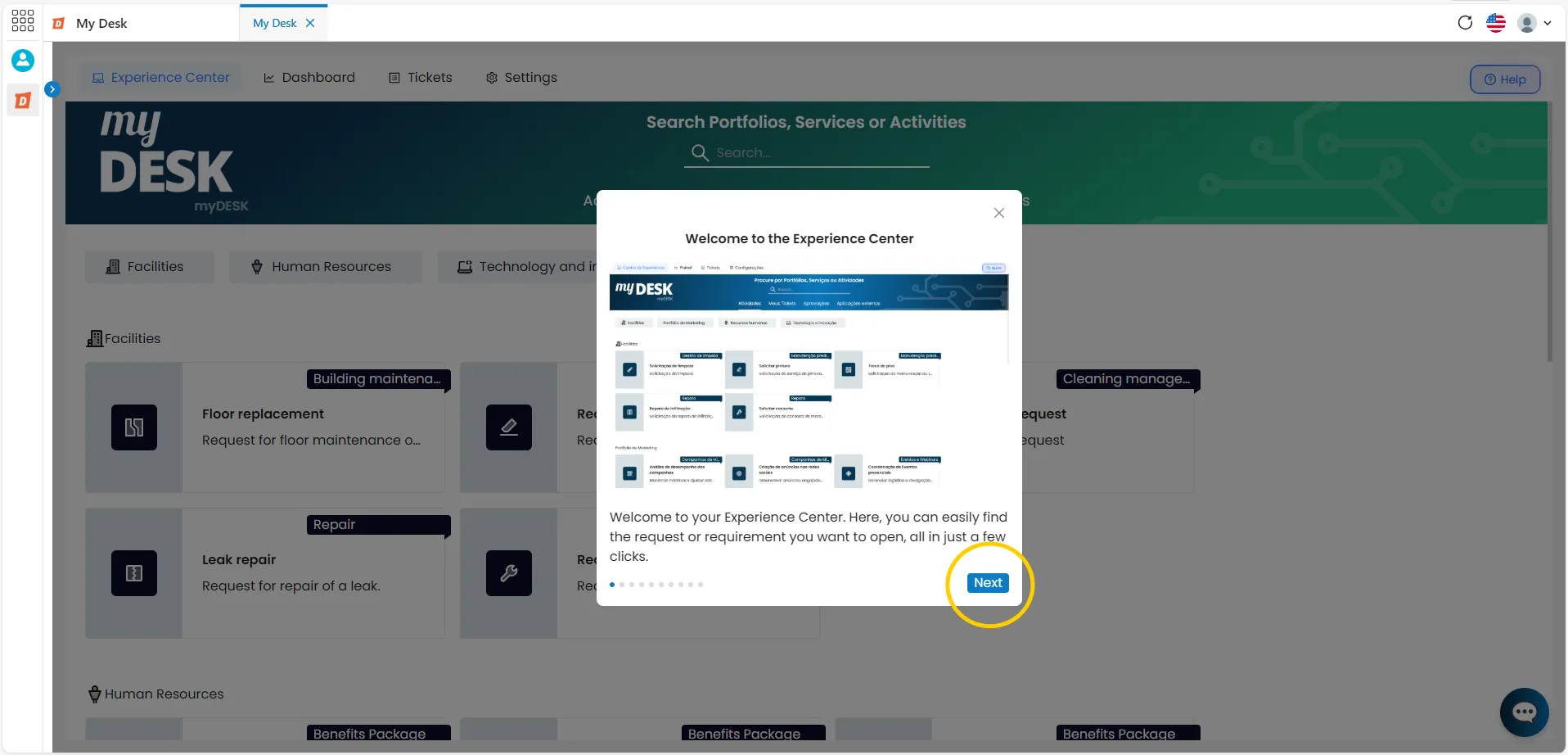Select the first tour step dot
Screen dimensions: 1568x755
click(x=612, y=585)
